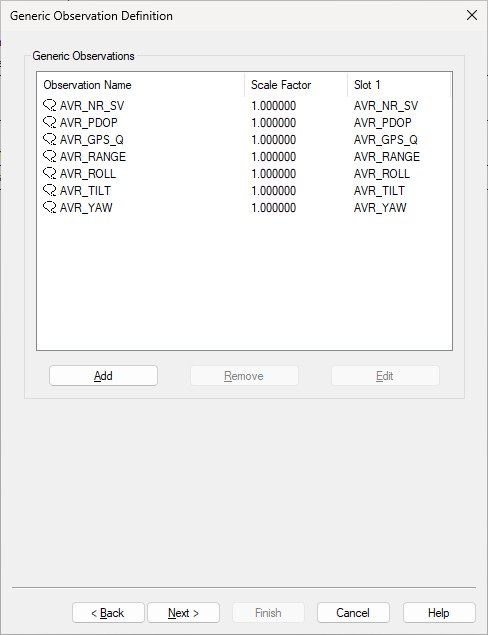Add a new generic observation
488x635 pixels.
(x=103, y=376)
